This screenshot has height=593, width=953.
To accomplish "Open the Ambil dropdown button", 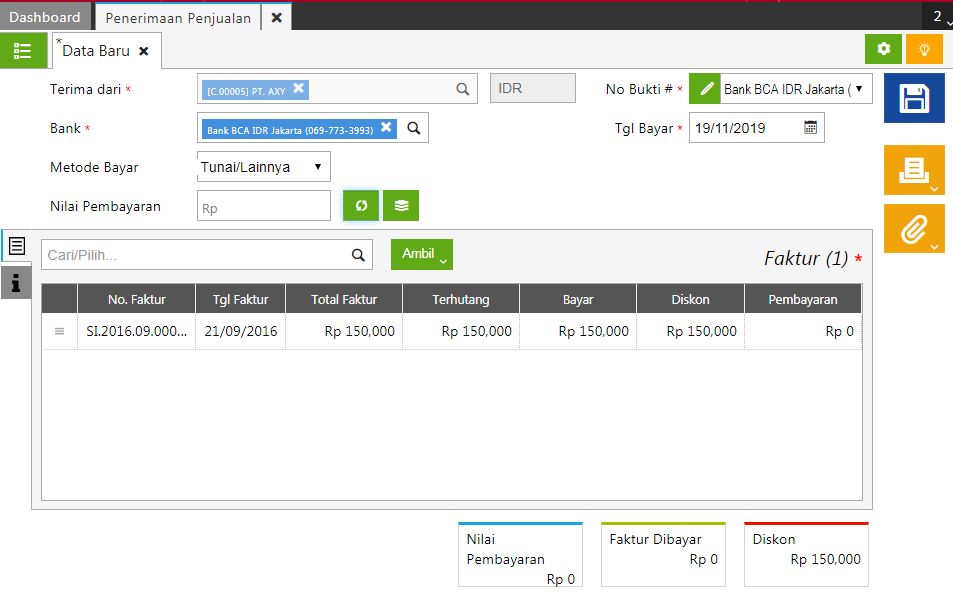I will pos(421,255).
